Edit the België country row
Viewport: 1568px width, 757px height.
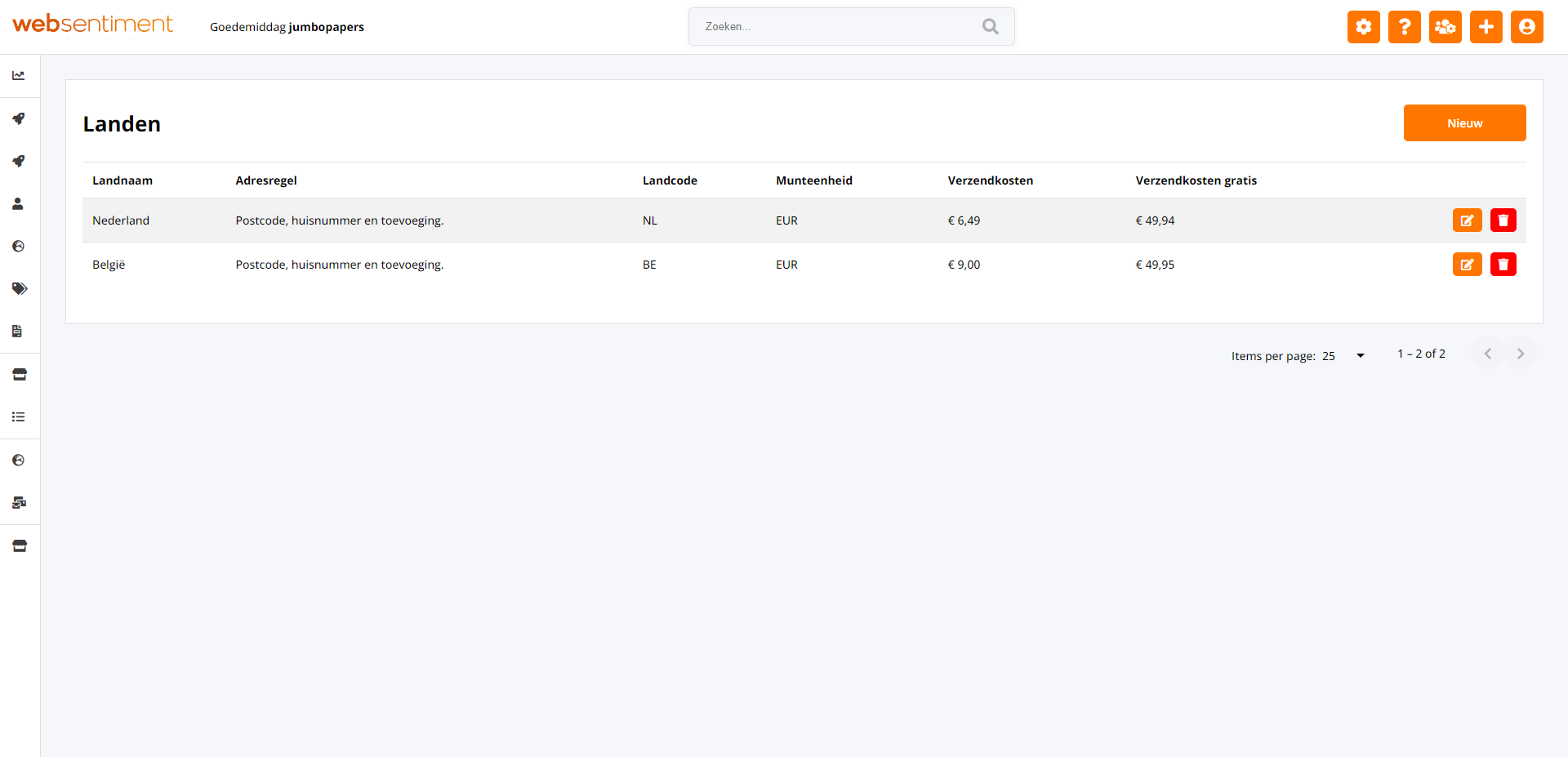pos(1467,265)
